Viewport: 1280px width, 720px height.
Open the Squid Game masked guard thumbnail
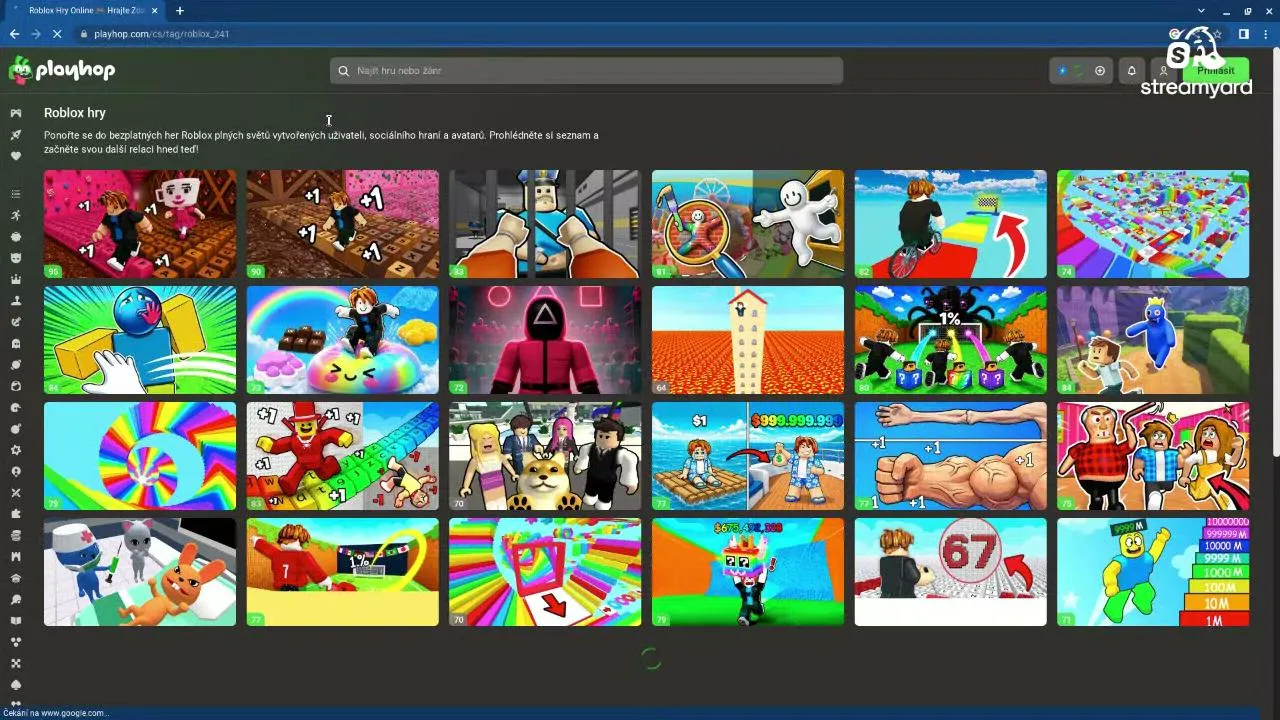(545, 340)
